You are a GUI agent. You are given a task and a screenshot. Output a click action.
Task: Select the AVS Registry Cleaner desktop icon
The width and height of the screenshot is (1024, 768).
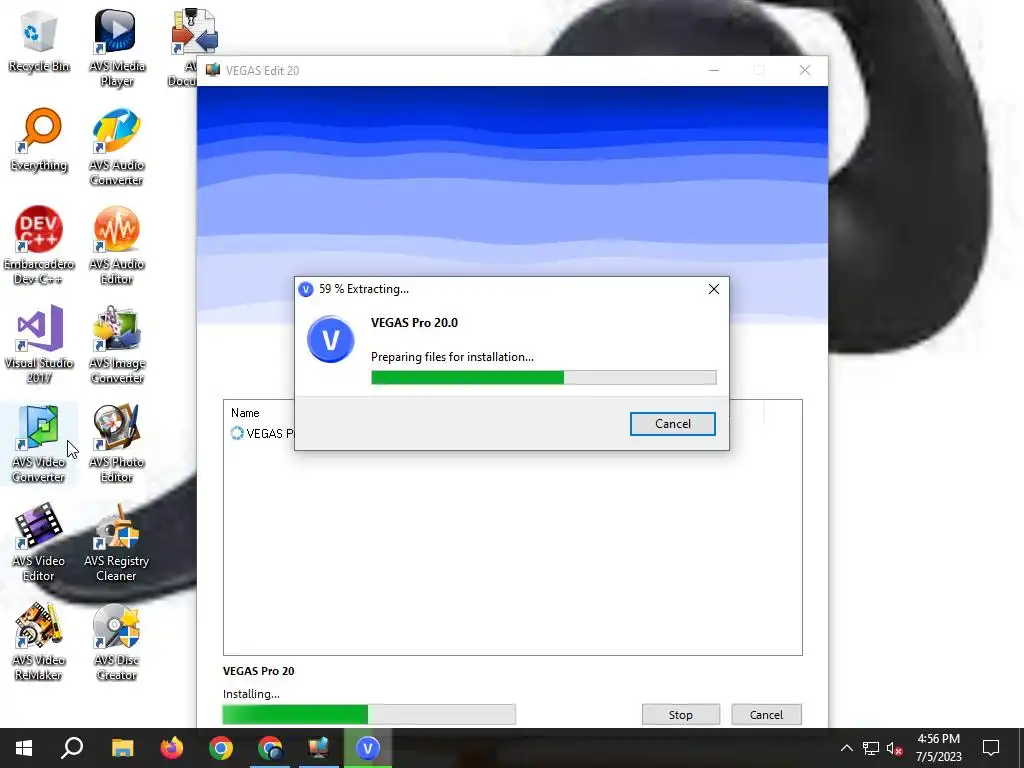(116, 542)
